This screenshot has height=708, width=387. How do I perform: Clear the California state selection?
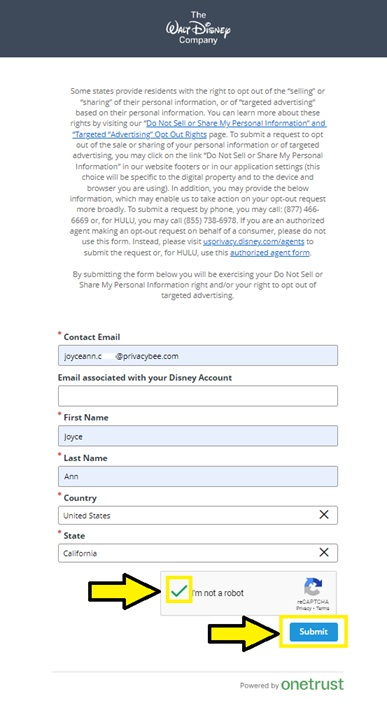(x=324, y=552)
